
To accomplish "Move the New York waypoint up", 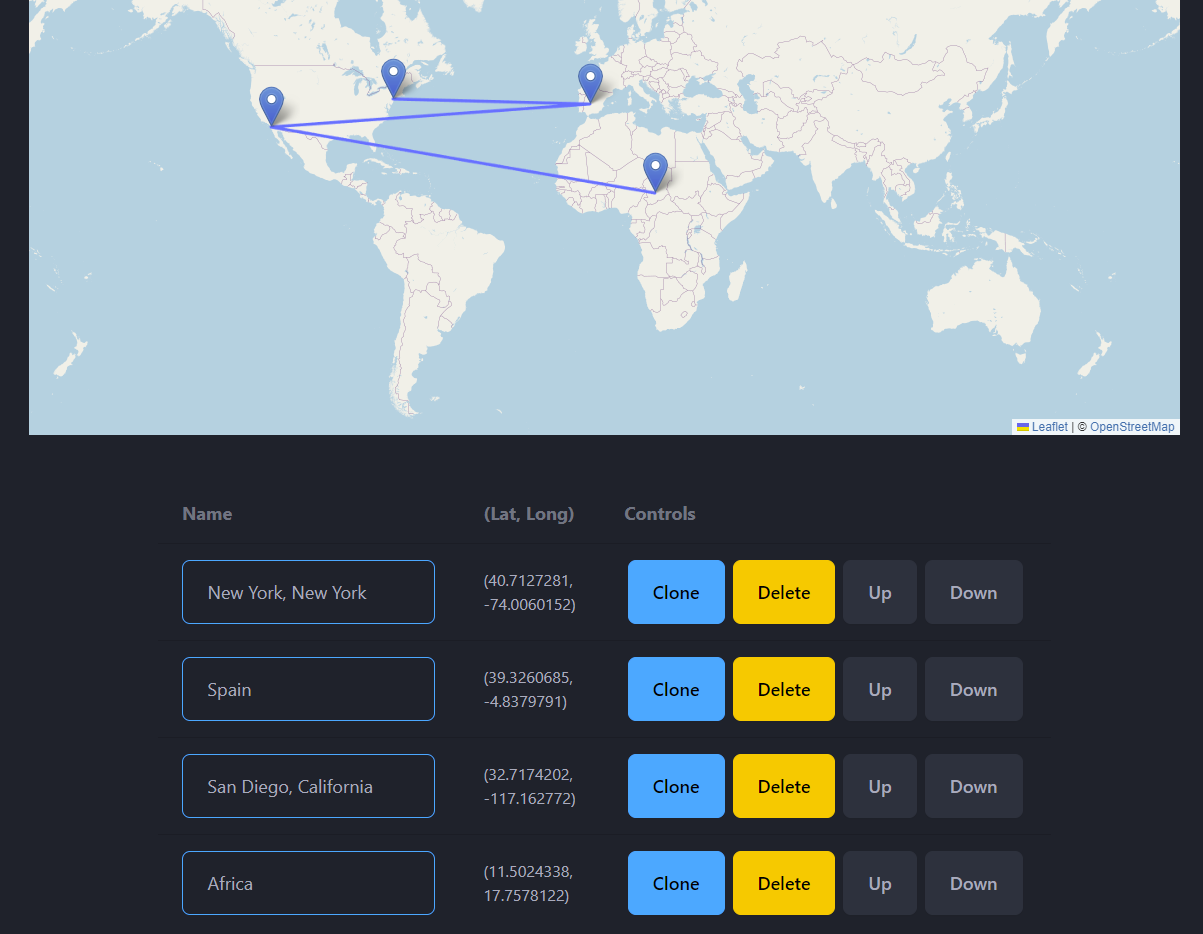I will 879,592.
